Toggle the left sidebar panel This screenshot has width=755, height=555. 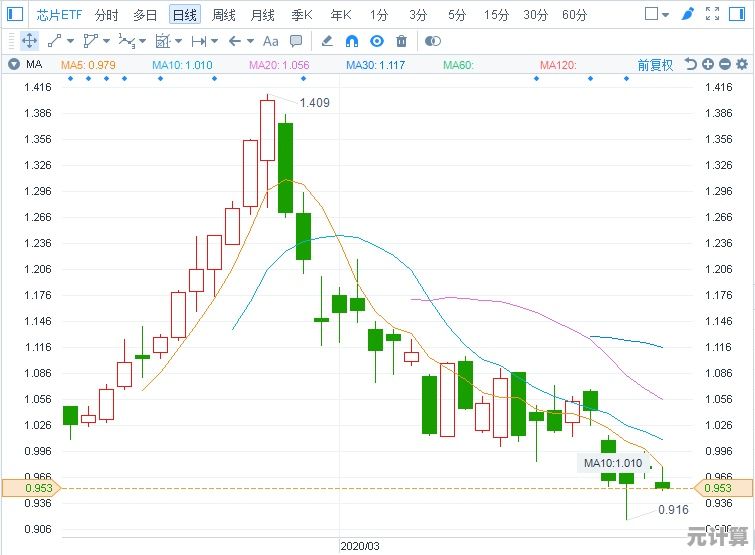coord(14,14)
